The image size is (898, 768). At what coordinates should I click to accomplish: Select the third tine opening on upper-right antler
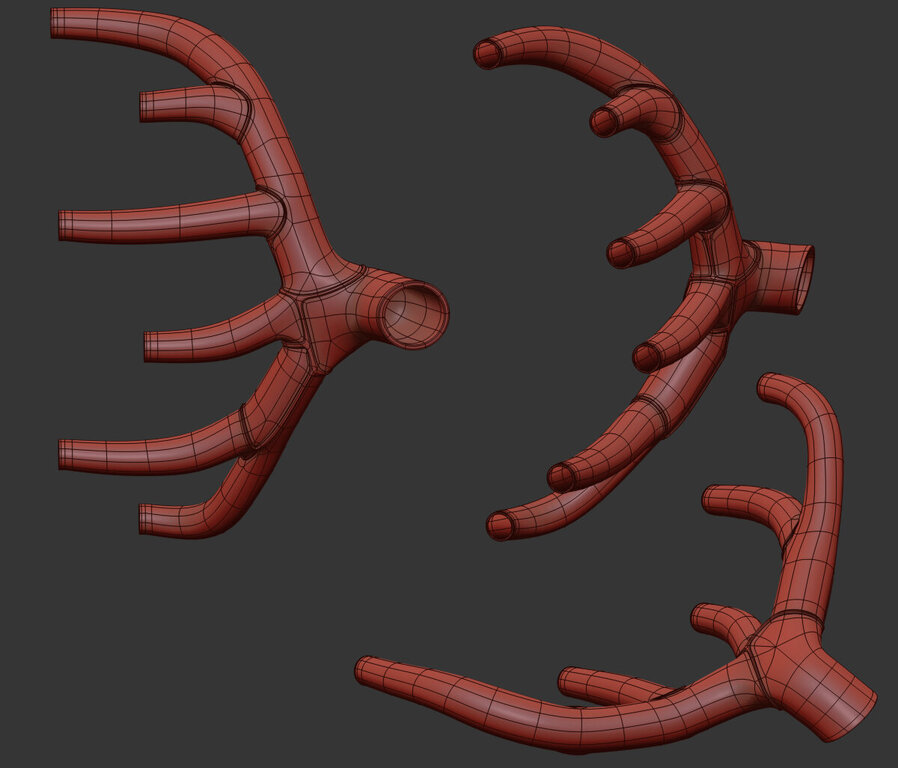620,253
